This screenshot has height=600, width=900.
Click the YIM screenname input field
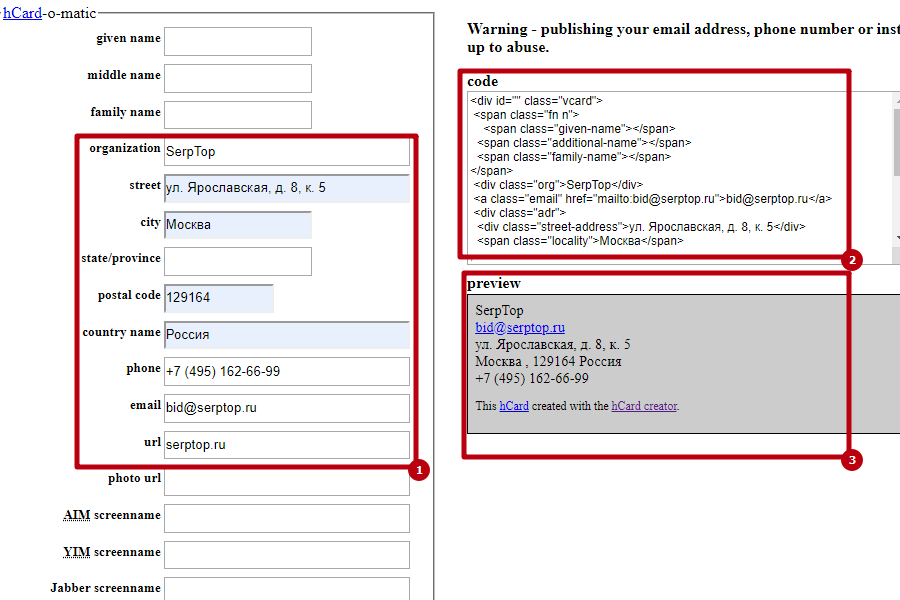pos(286,555)
